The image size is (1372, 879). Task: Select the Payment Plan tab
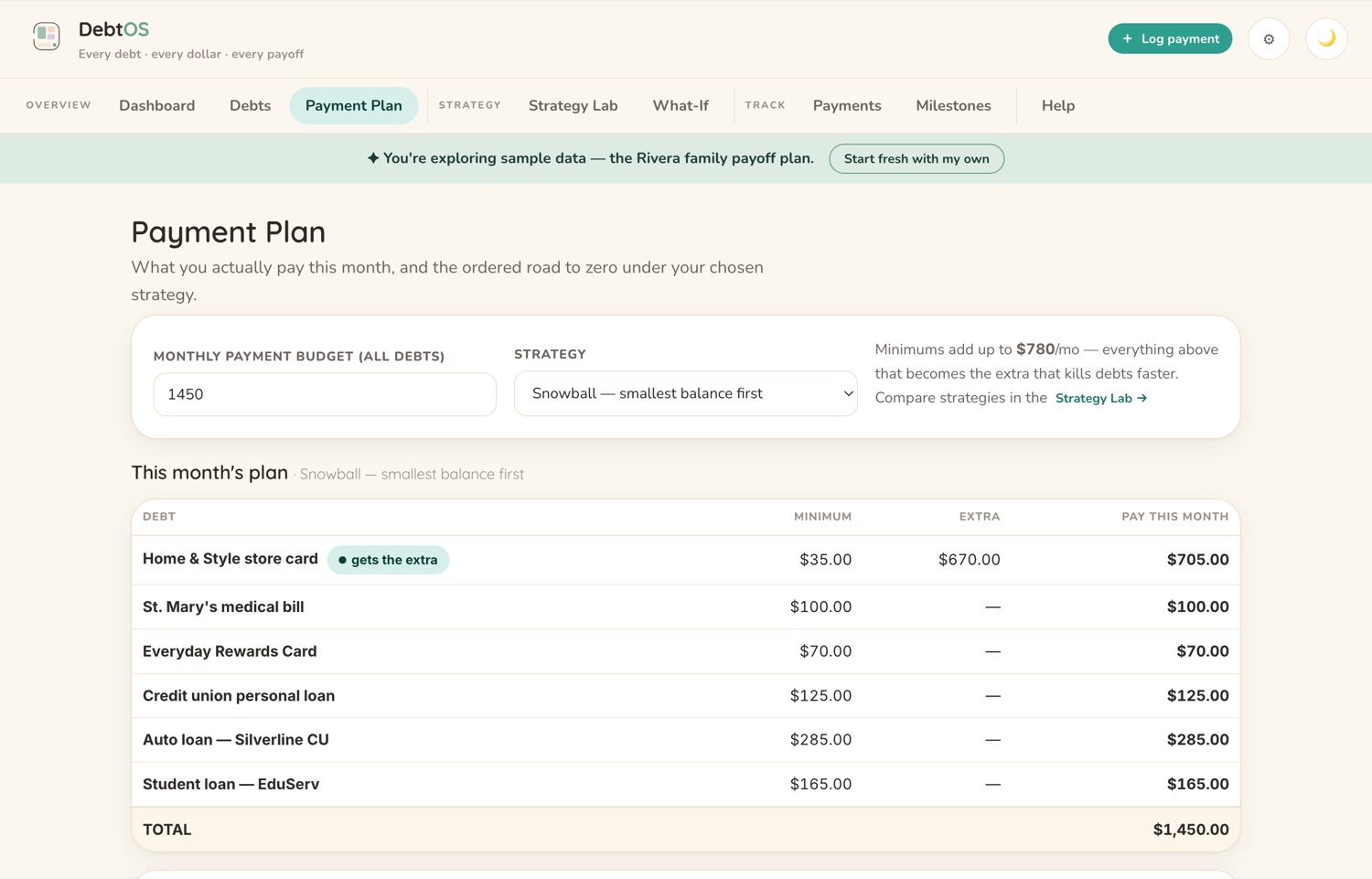point(354,105)
